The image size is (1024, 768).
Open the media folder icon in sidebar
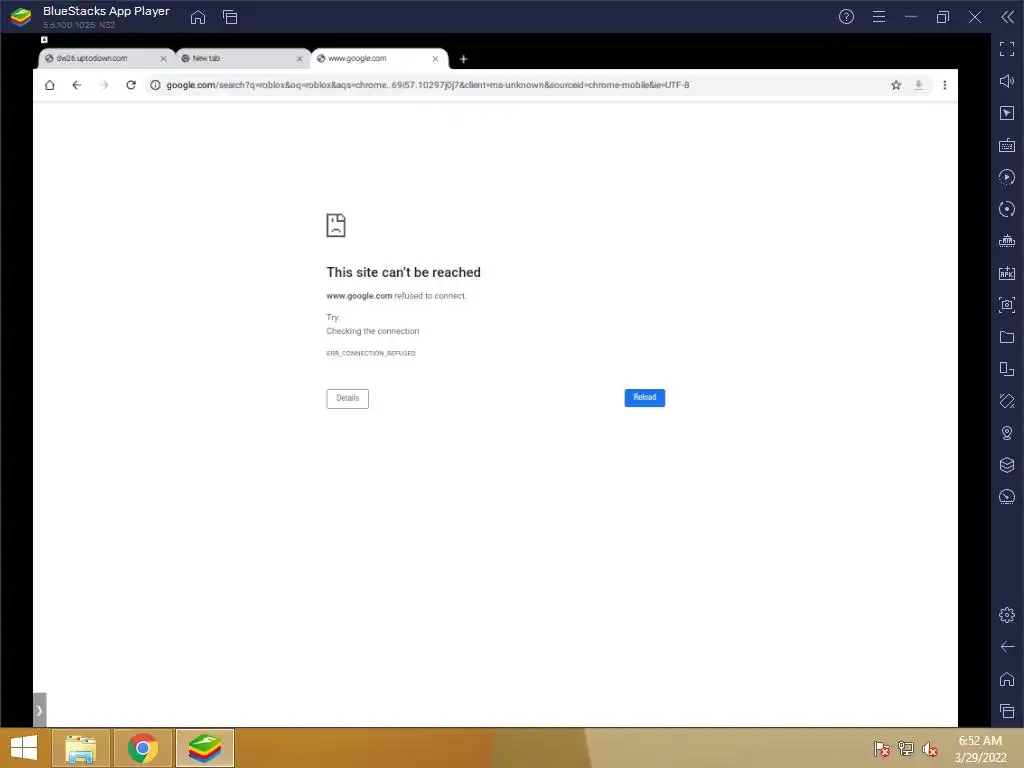click(1007, 337)
